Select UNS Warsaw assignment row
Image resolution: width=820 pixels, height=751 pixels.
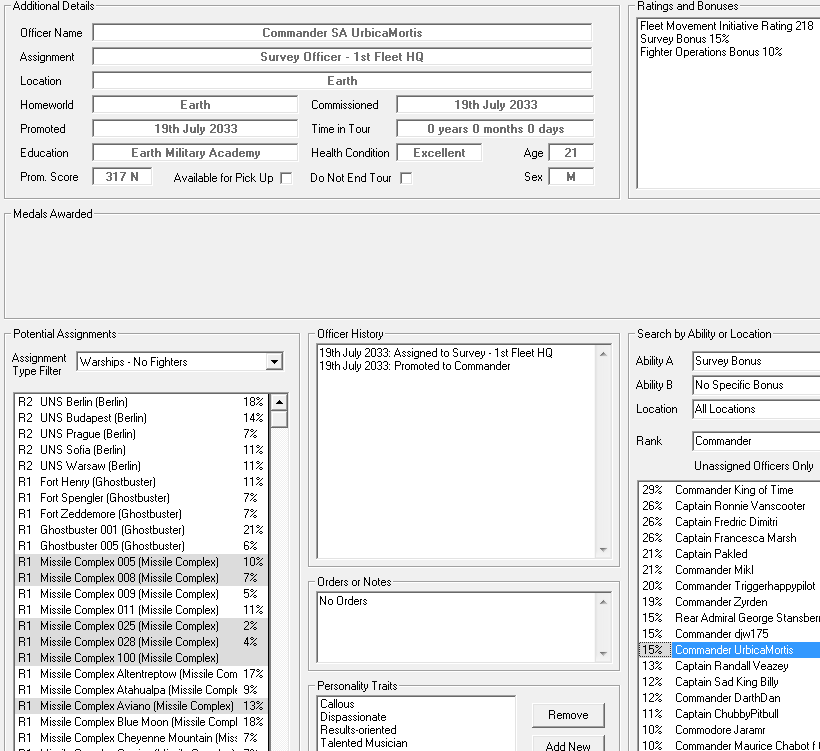[x=141, y=466]
